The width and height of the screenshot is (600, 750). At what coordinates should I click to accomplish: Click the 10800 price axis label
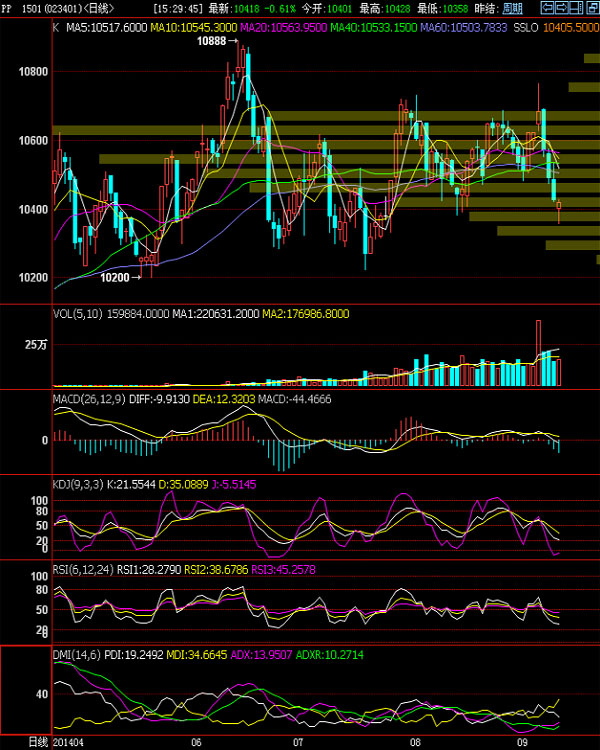pyautogui.click(x=33, y=72)
